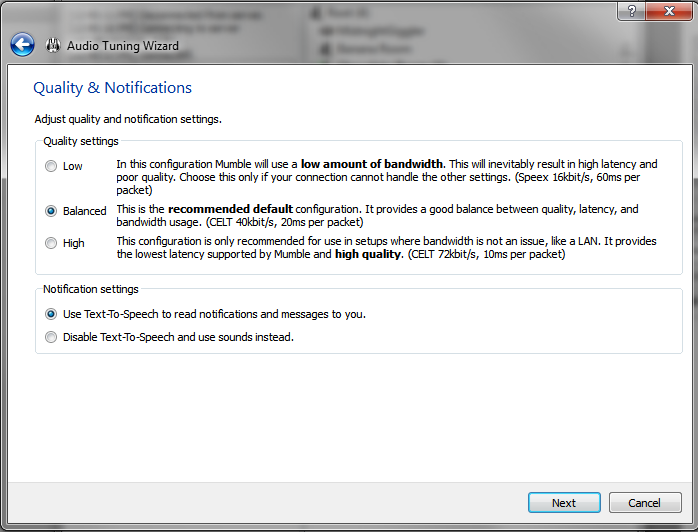Click the Quality & Notifications heading
698x532 pixels.
coord(113,88)
